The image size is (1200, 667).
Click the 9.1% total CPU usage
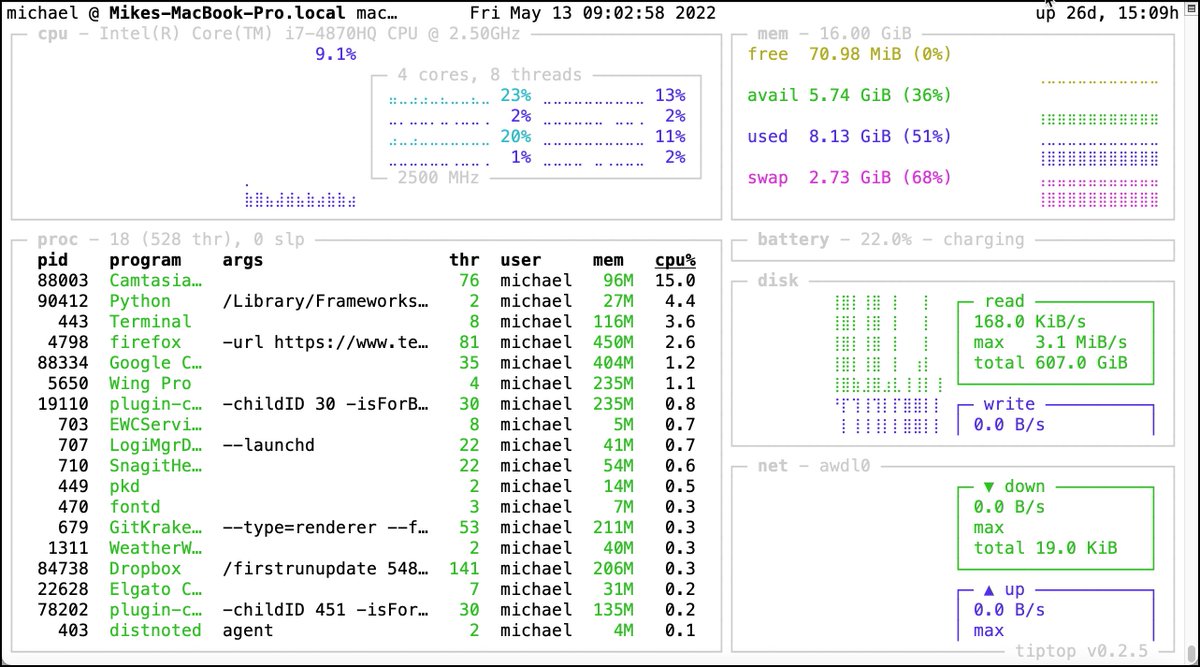tap(336, 54)
